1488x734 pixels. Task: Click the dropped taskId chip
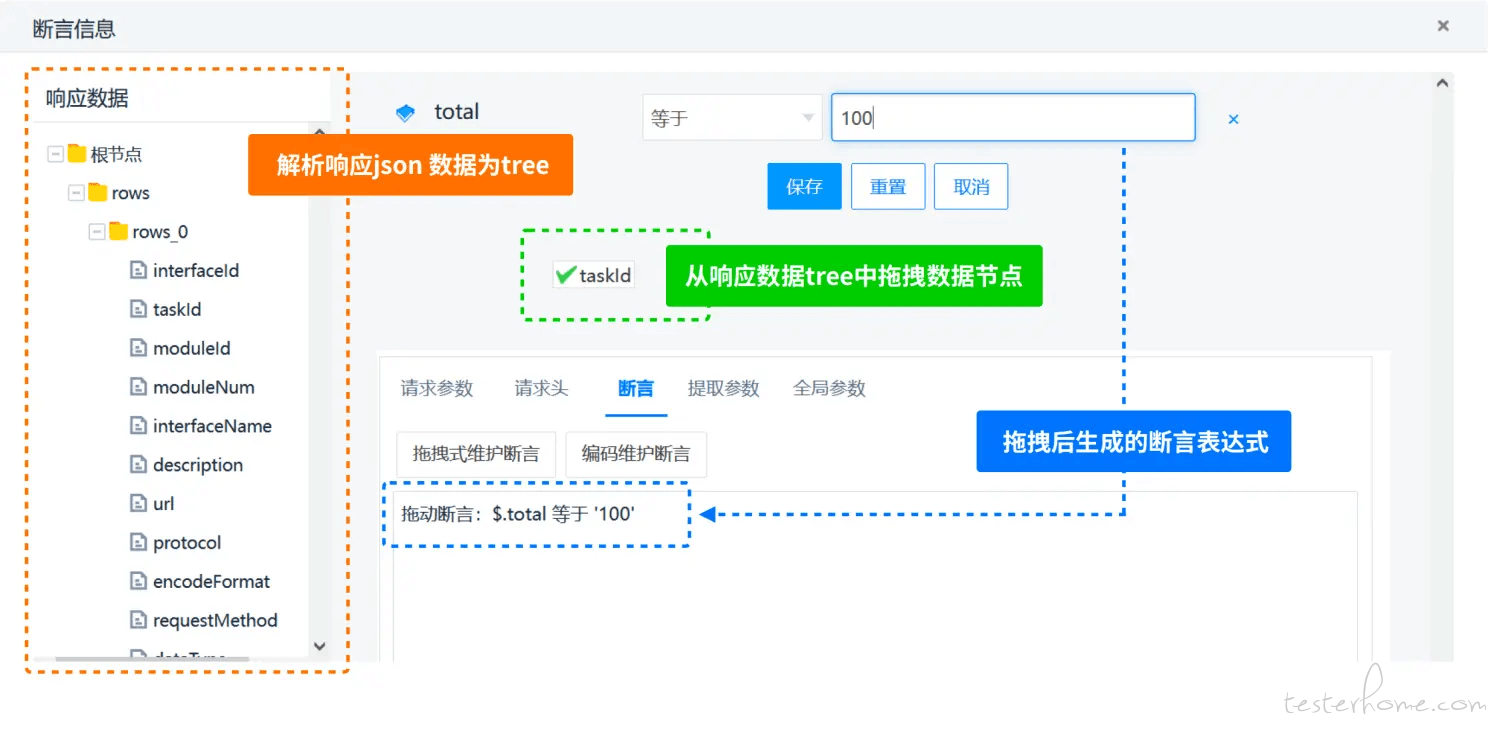(x=594, y=275)
